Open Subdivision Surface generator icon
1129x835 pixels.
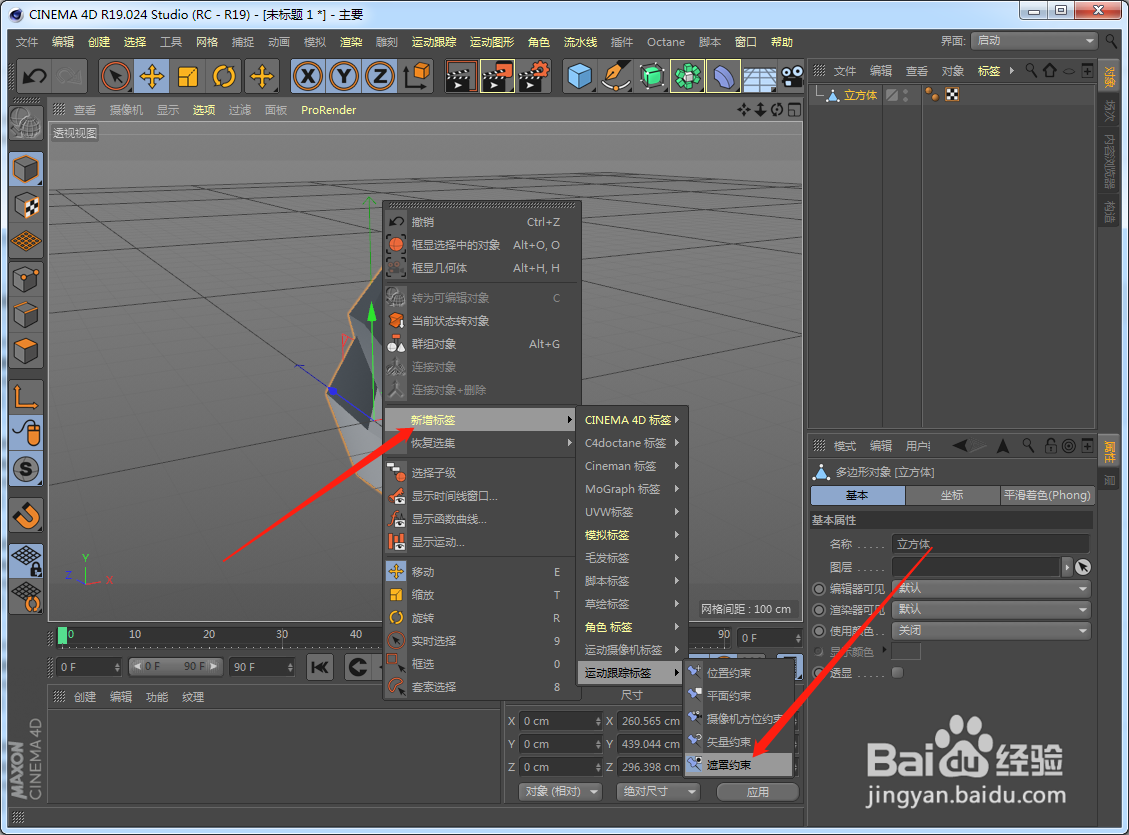click(x=652, y=76)
